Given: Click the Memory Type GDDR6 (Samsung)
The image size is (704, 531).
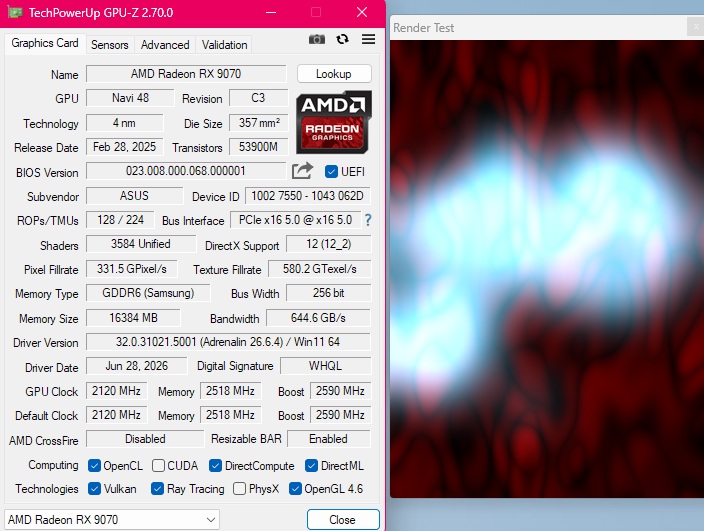Looking at the screenshot, I should 148,293.
